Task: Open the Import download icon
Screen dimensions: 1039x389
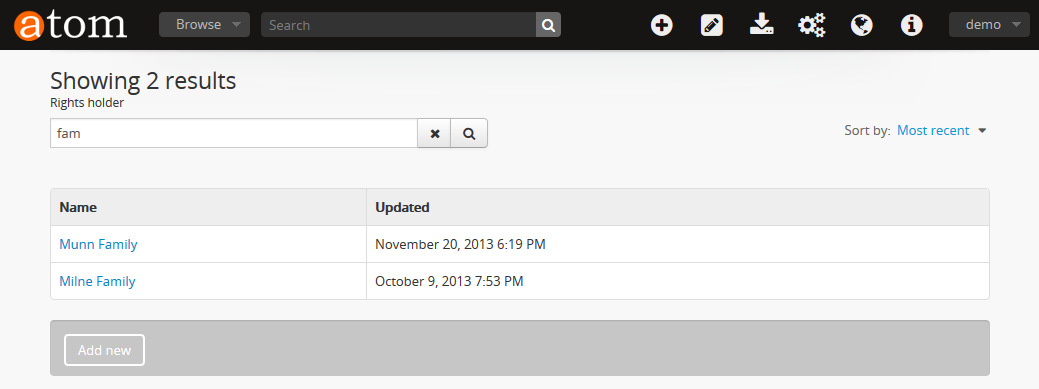Action: [x=761, y=25]
